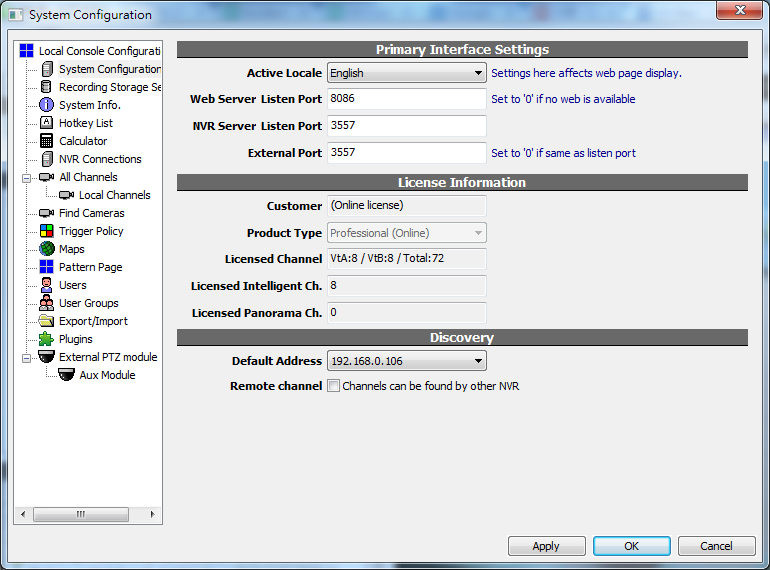Click 'Settings here affects web page display.' text
The height and width of the screenshot is (570, 770).
click(586, 73)
